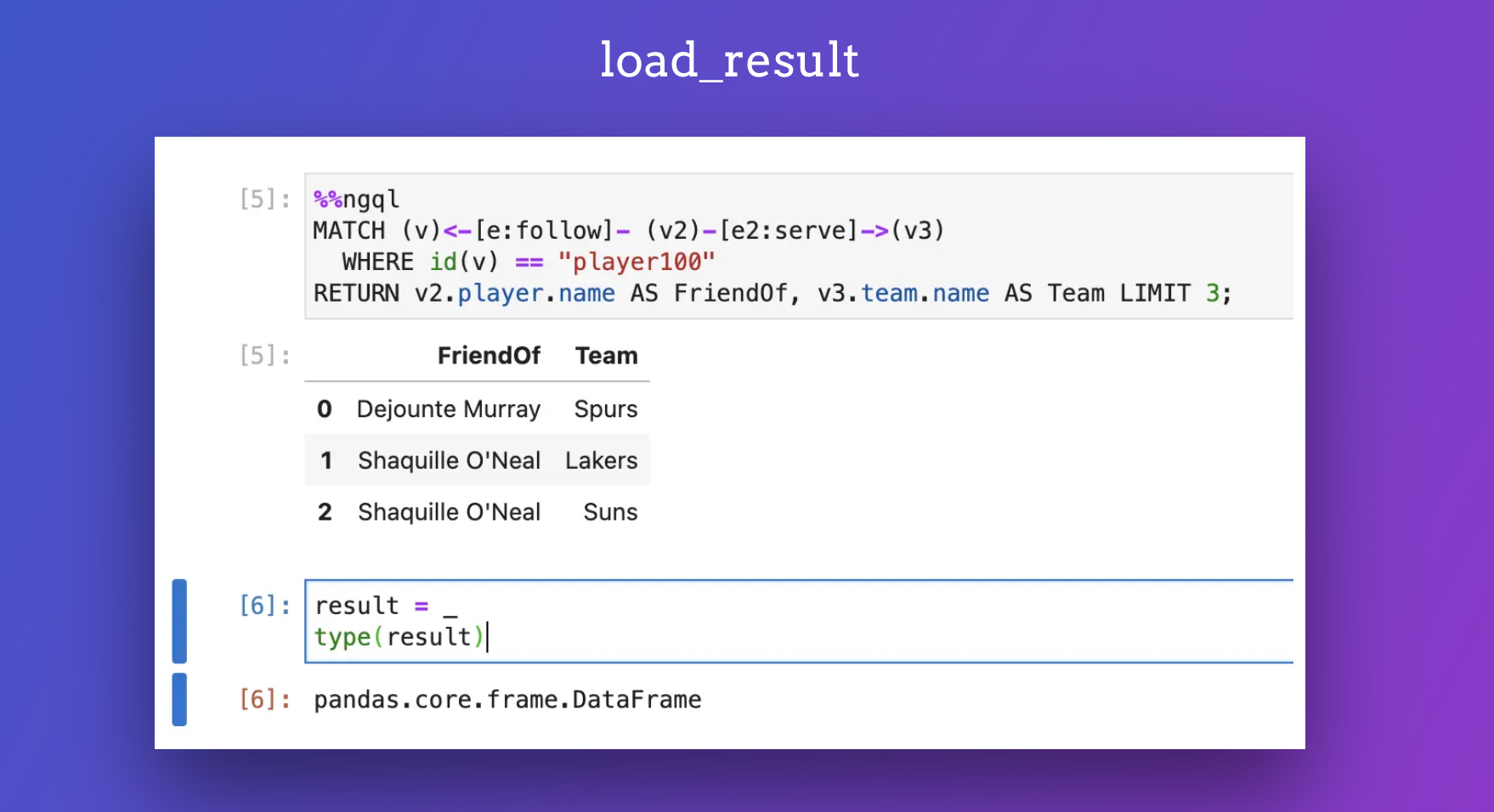
Task: Select the MATCH query line
Action: [627, 229]
